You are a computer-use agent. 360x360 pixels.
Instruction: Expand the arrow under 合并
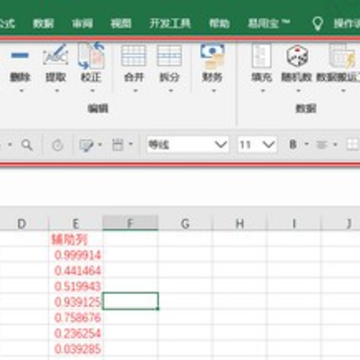coord(135,91)
